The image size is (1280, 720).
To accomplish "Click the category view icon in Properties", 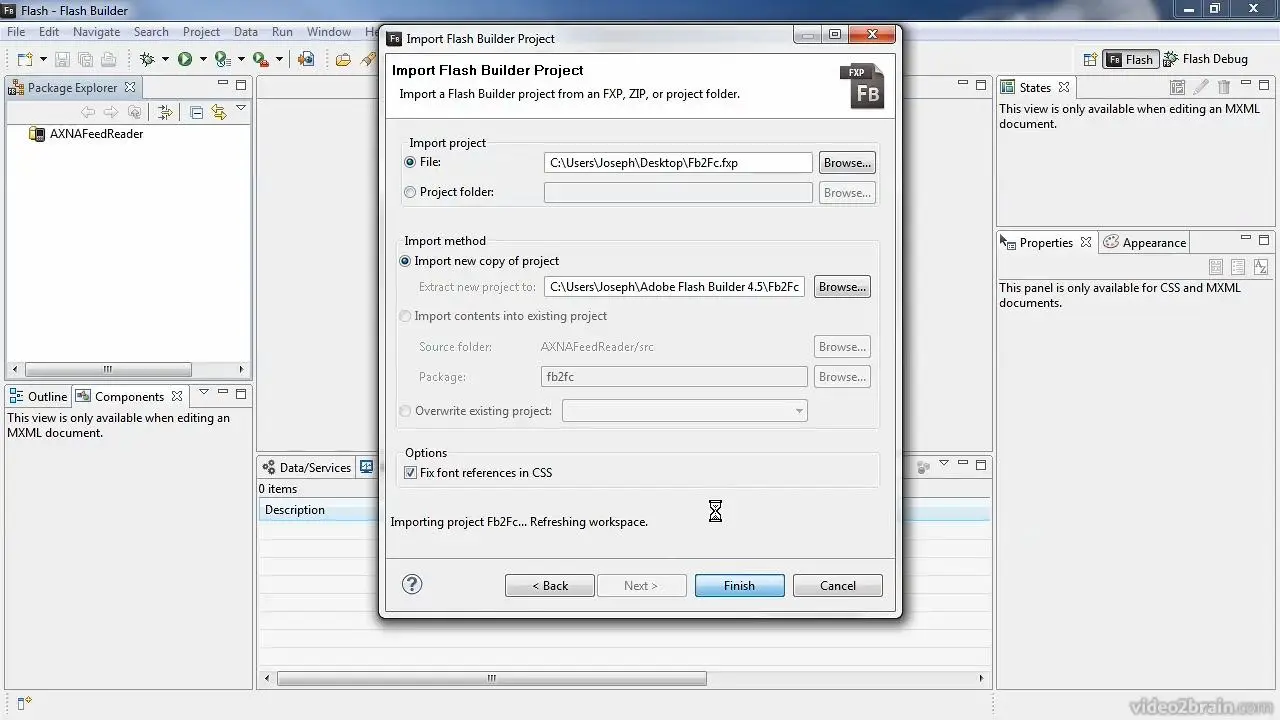I will coord(1238,267).
